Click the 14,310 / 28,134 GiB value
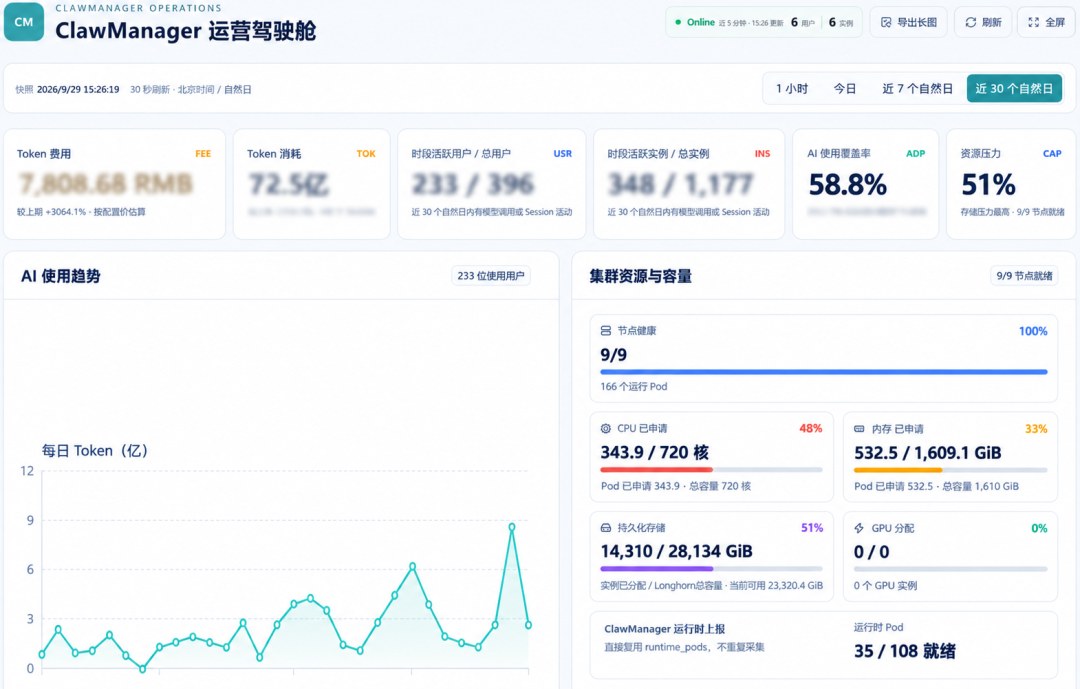 (676, 551)
